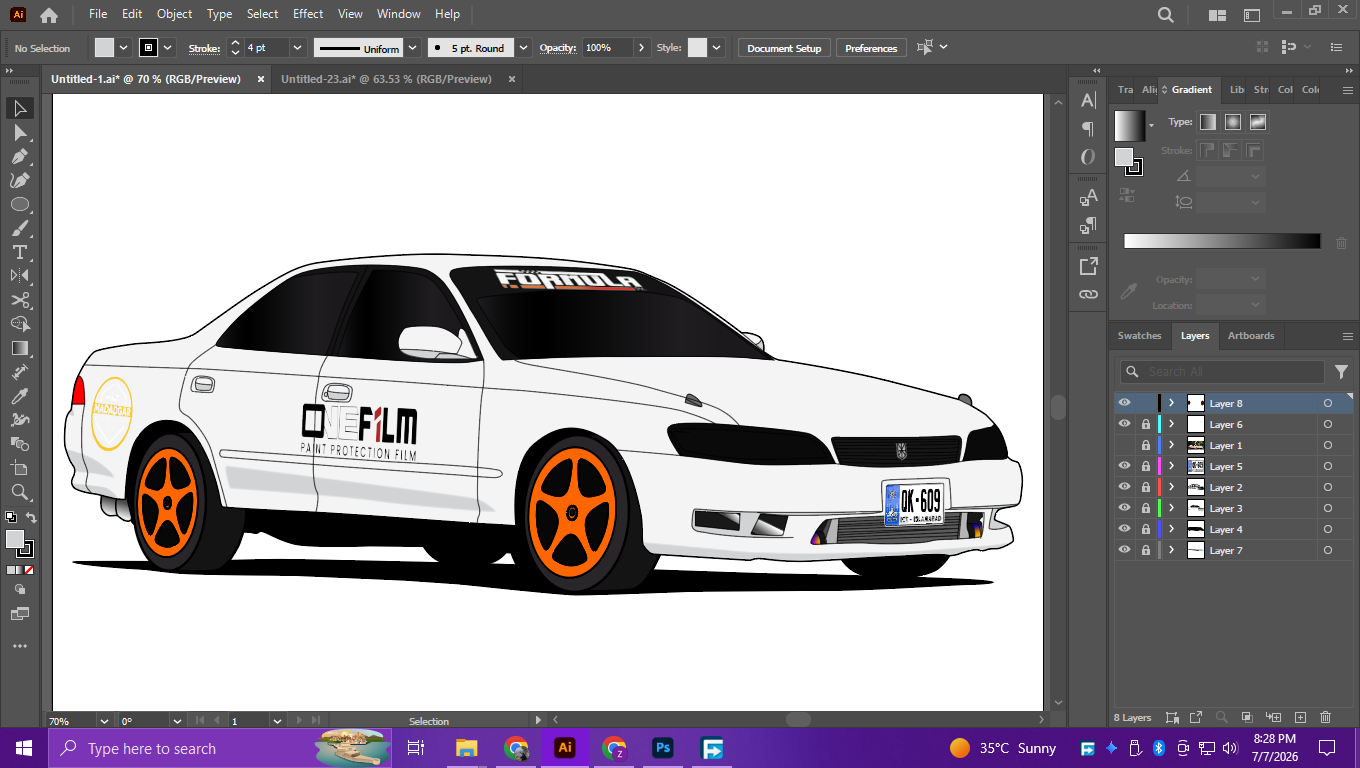Open the Object menu
The height and width of the screenshot is (768, 1360).
[174, 14]
